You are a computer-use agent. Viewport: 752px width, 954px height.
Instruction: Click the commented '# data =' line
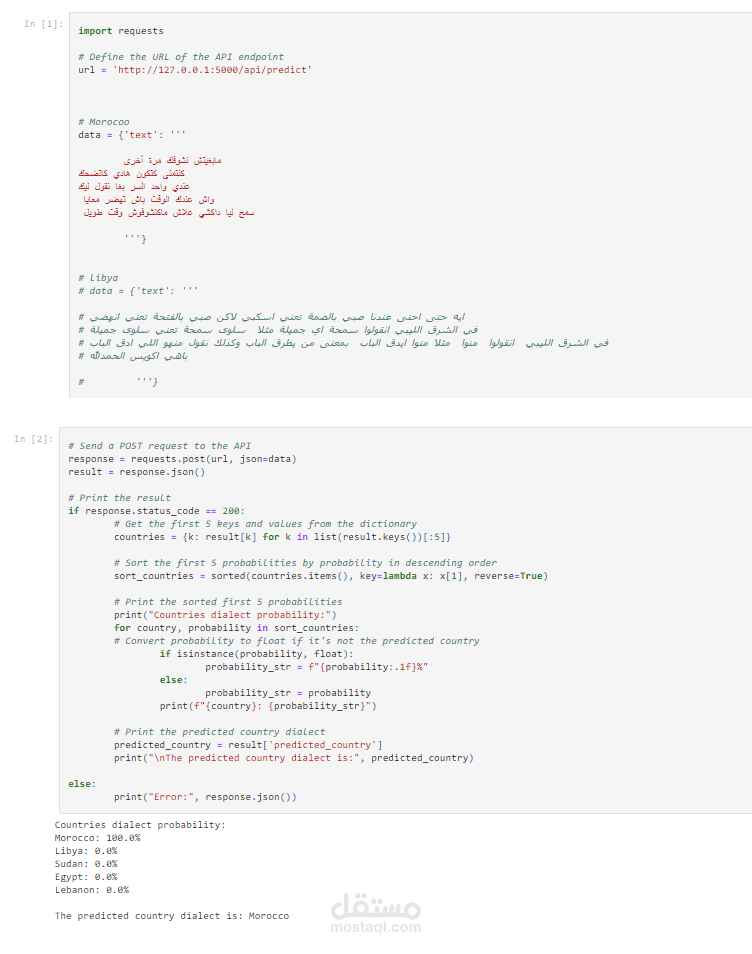click(138, 291)
